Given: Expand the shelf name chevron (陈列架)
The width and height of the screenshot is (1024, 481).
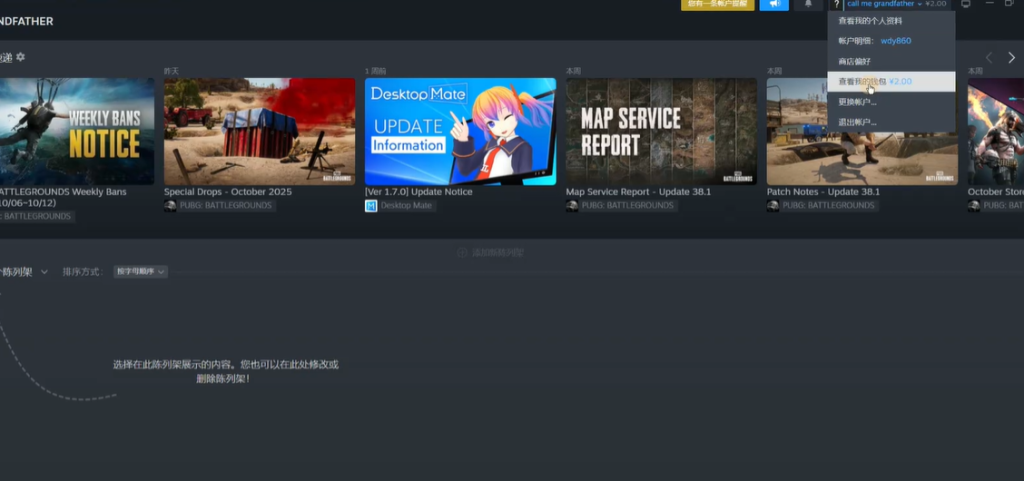Looking at the screenshot, I should [x=44, y=272].
